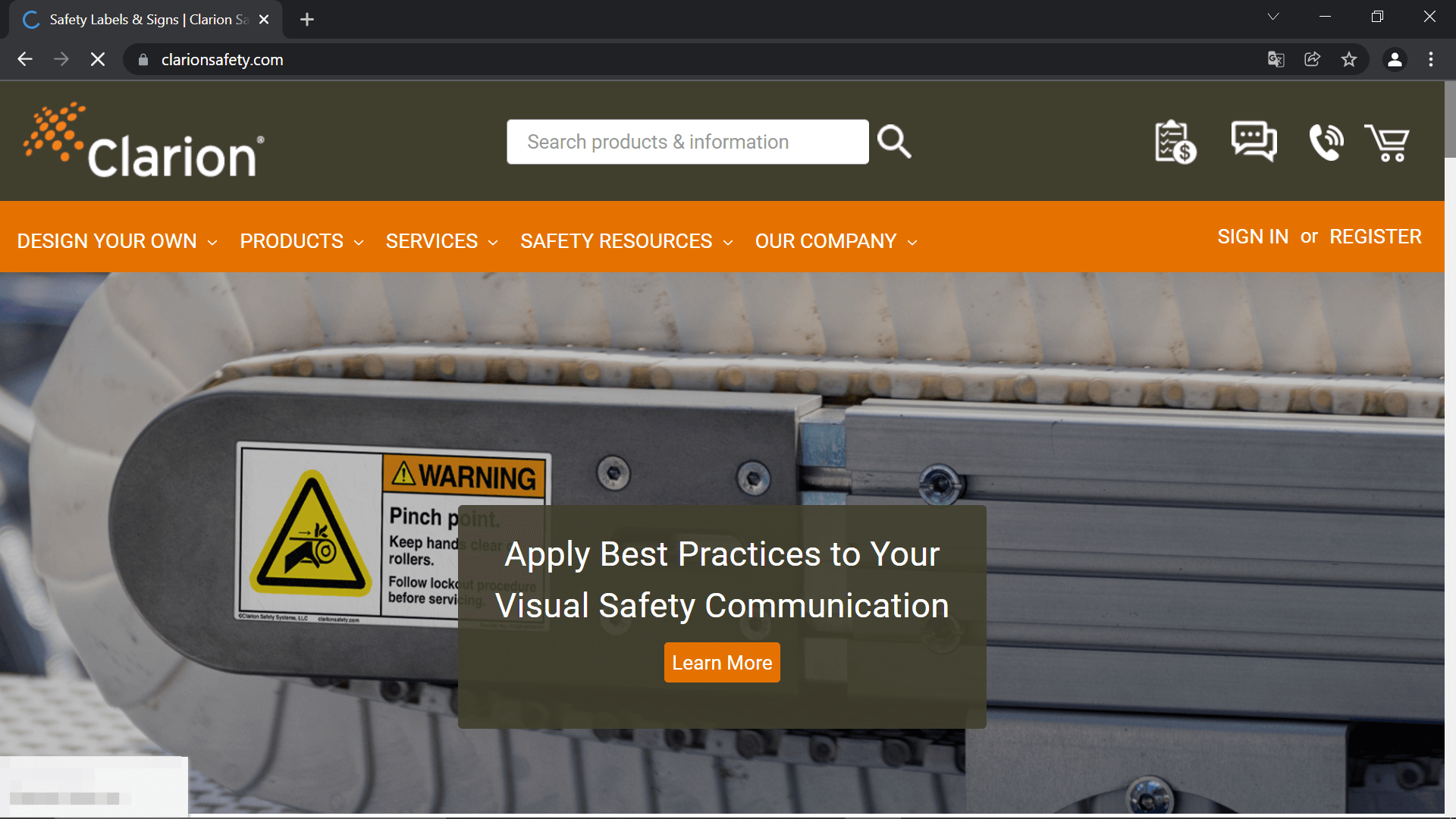The image size is (1456, 819).
Task: Click the search products input field
Action: coord(687,142)
